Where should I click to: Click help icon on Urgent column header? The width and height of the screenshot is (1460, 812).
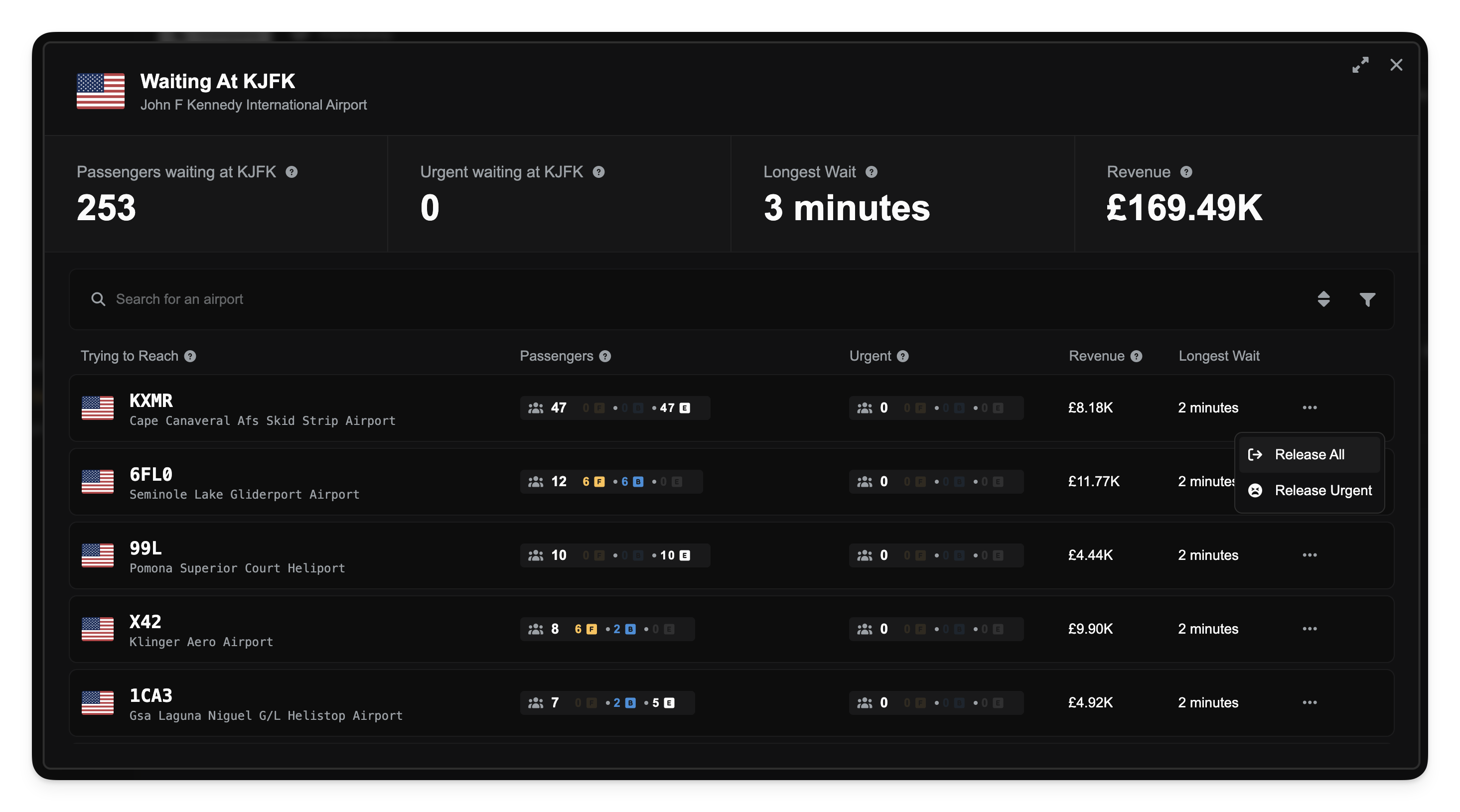[902, 356]
